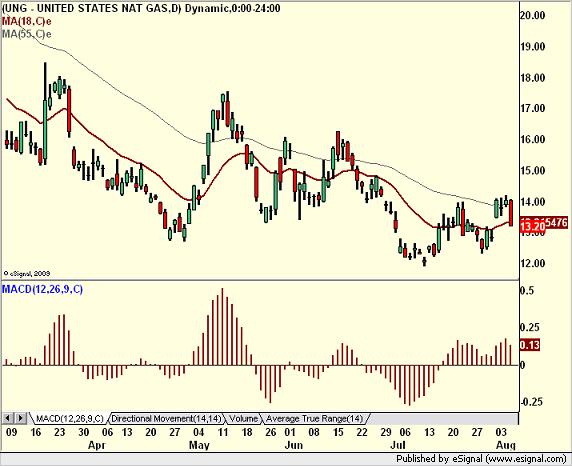Click the 0.5 MACD axis label
This screenshot has height=466, width=572.
click(527, 291)
